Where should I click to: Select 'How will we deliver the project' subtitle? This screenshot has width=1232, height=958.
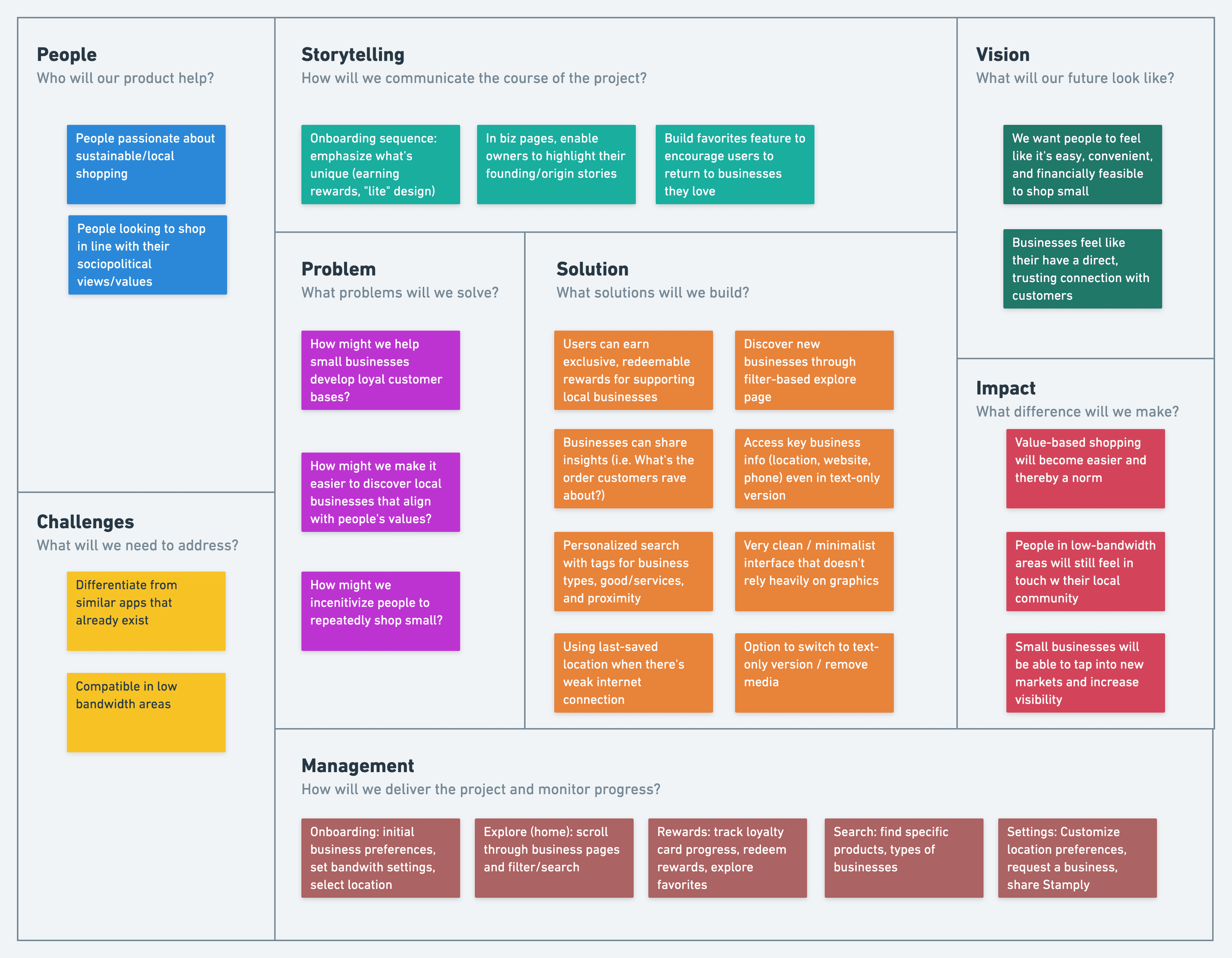[480, 789]
